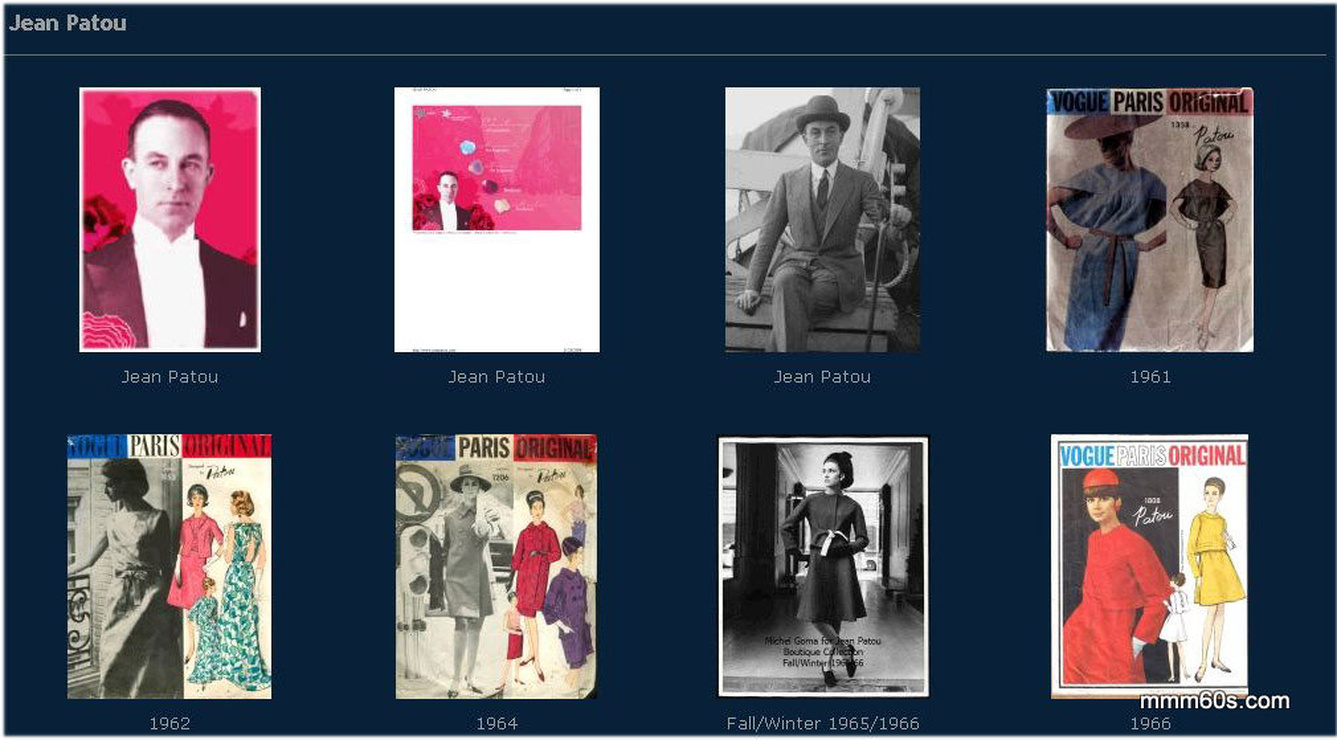
Task: Click the 1964 caption link
Action: [497, 723]
